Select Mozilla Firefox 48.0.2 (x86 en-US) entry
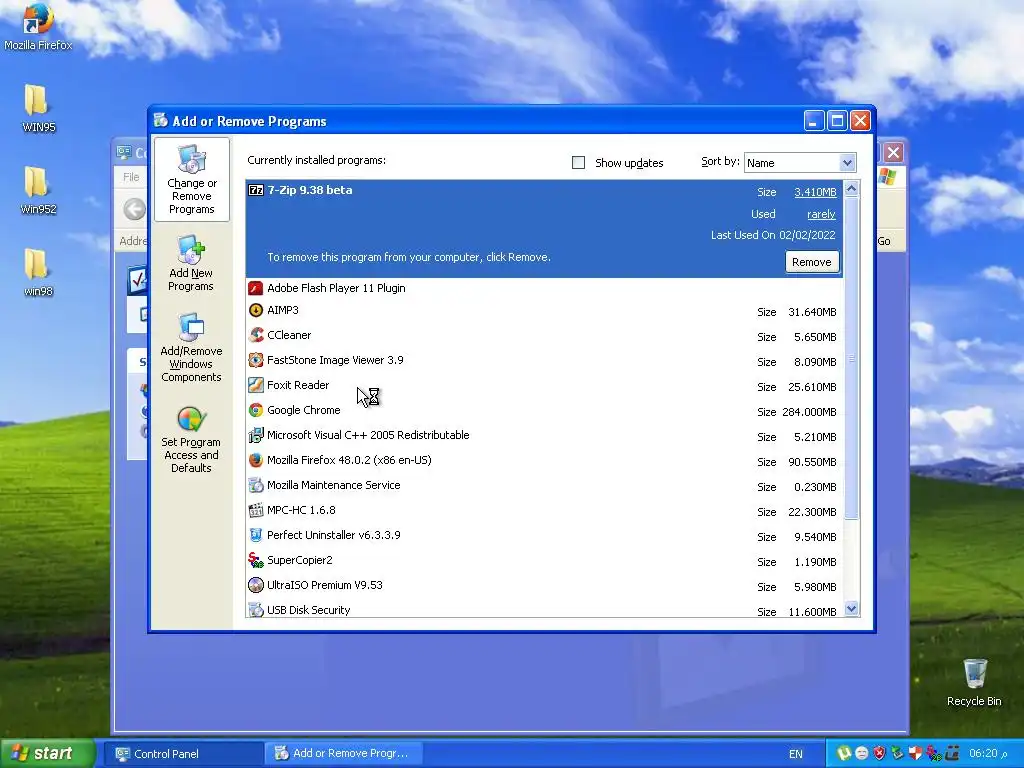 pos(545,460)
